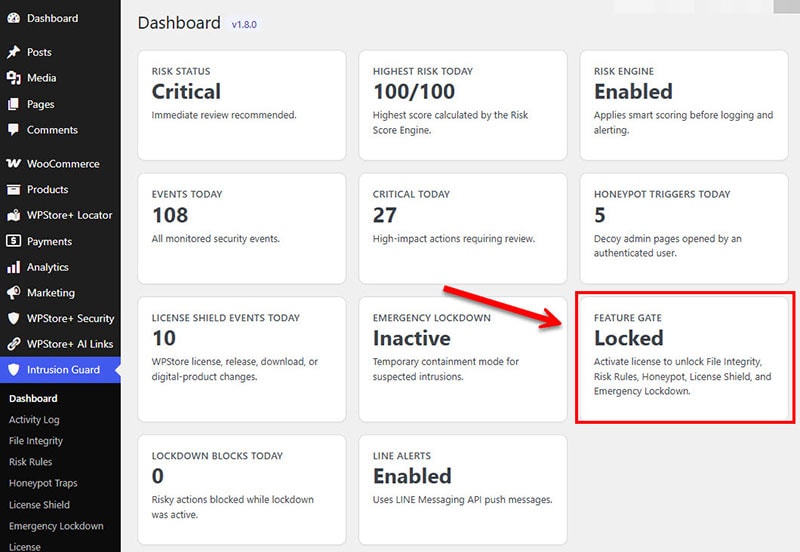
Task: Open Intrusion Guard Dashboard submenu link
Action: click(x=33, y=398)
